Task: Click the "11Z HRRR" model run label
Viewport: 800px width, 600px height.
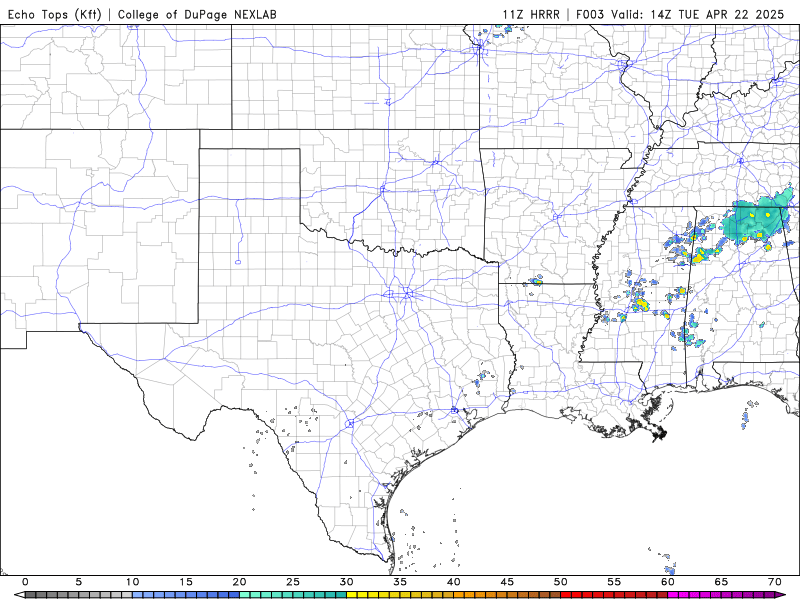Action: coord(531,14)
